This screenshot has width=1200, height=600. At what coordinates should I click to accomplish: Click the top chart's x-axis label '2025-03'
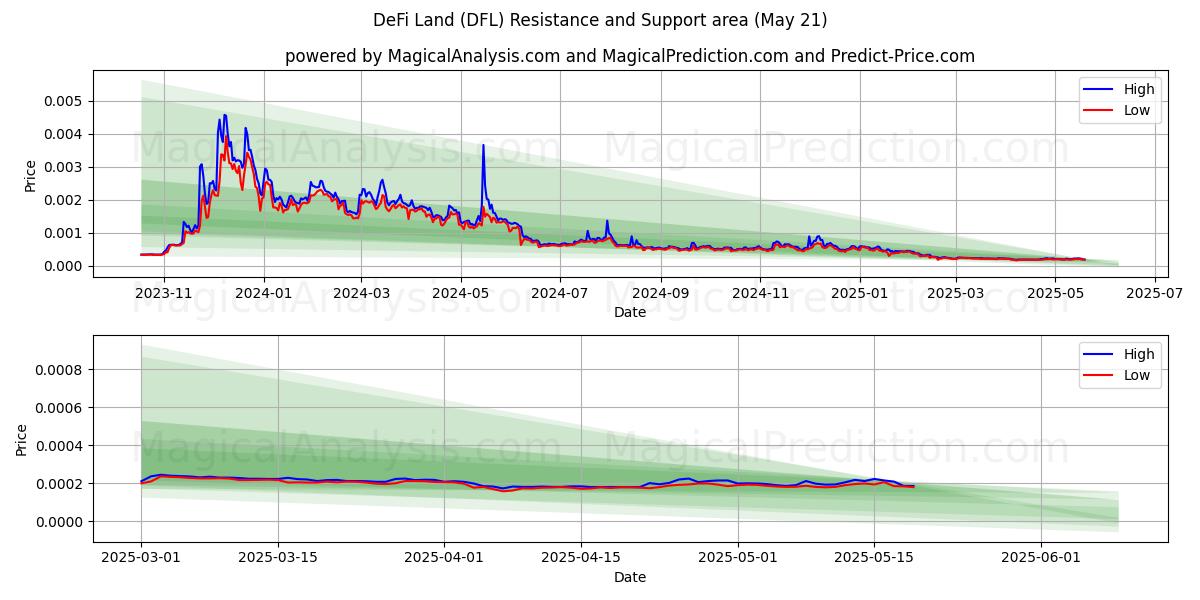[x=955, y=293]
